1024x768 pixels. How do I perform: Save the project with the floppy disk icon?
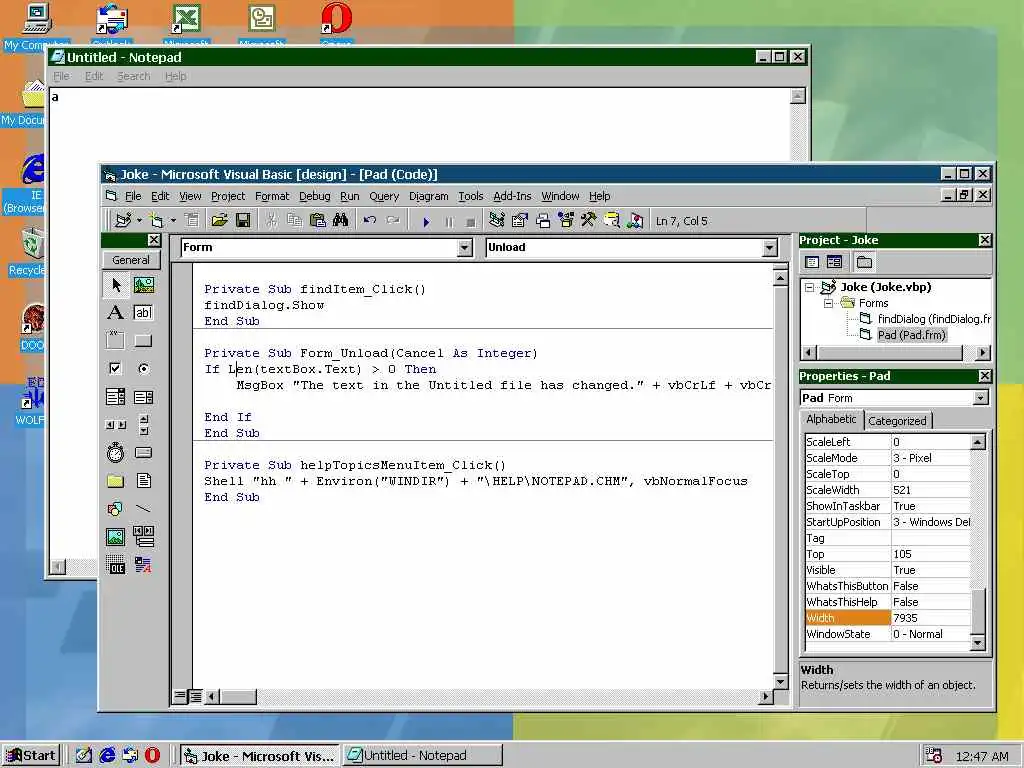pos(243,221)
